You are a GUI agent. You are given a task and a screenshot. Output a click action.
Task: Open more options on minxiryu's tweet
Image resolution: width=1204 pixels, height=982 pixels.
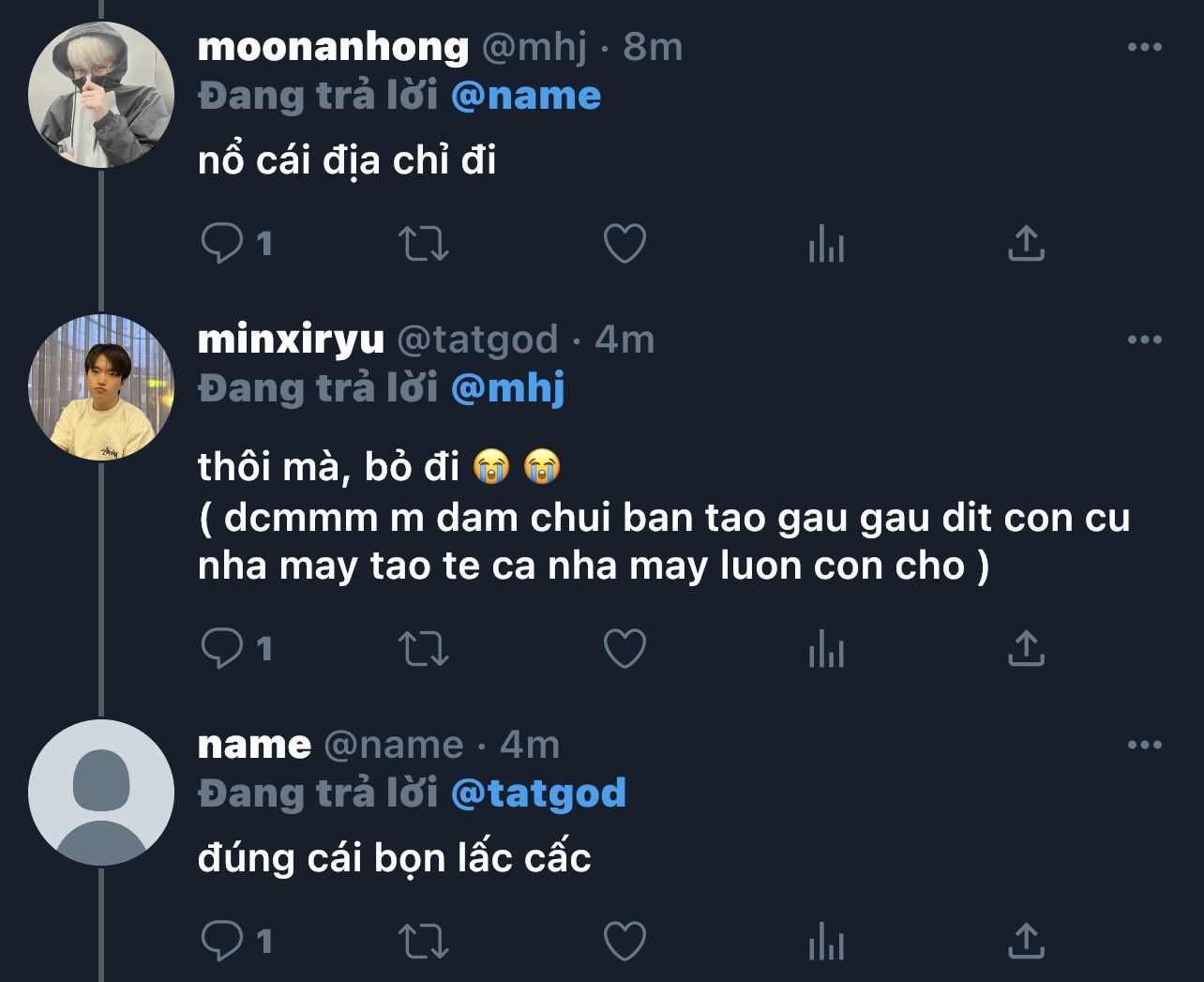coord(1144,340)
